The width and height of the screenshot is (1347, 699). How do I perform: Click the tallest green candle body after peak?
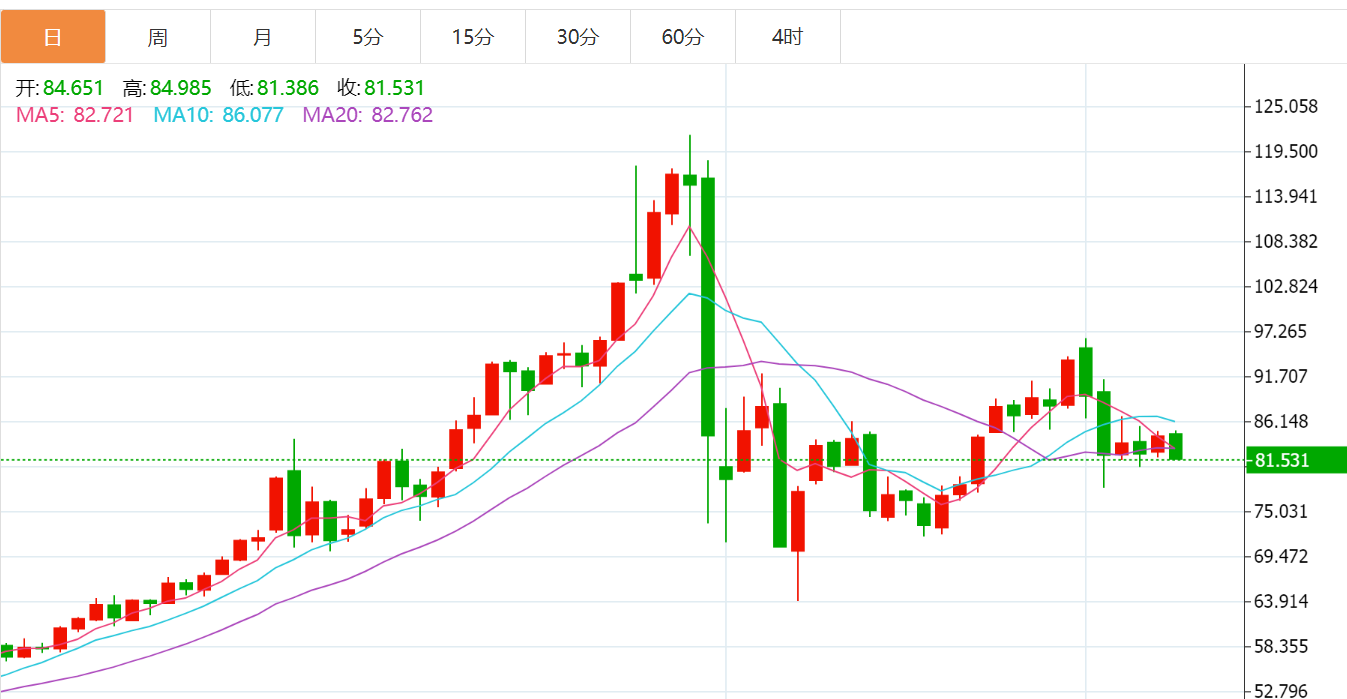coord(708,305)
